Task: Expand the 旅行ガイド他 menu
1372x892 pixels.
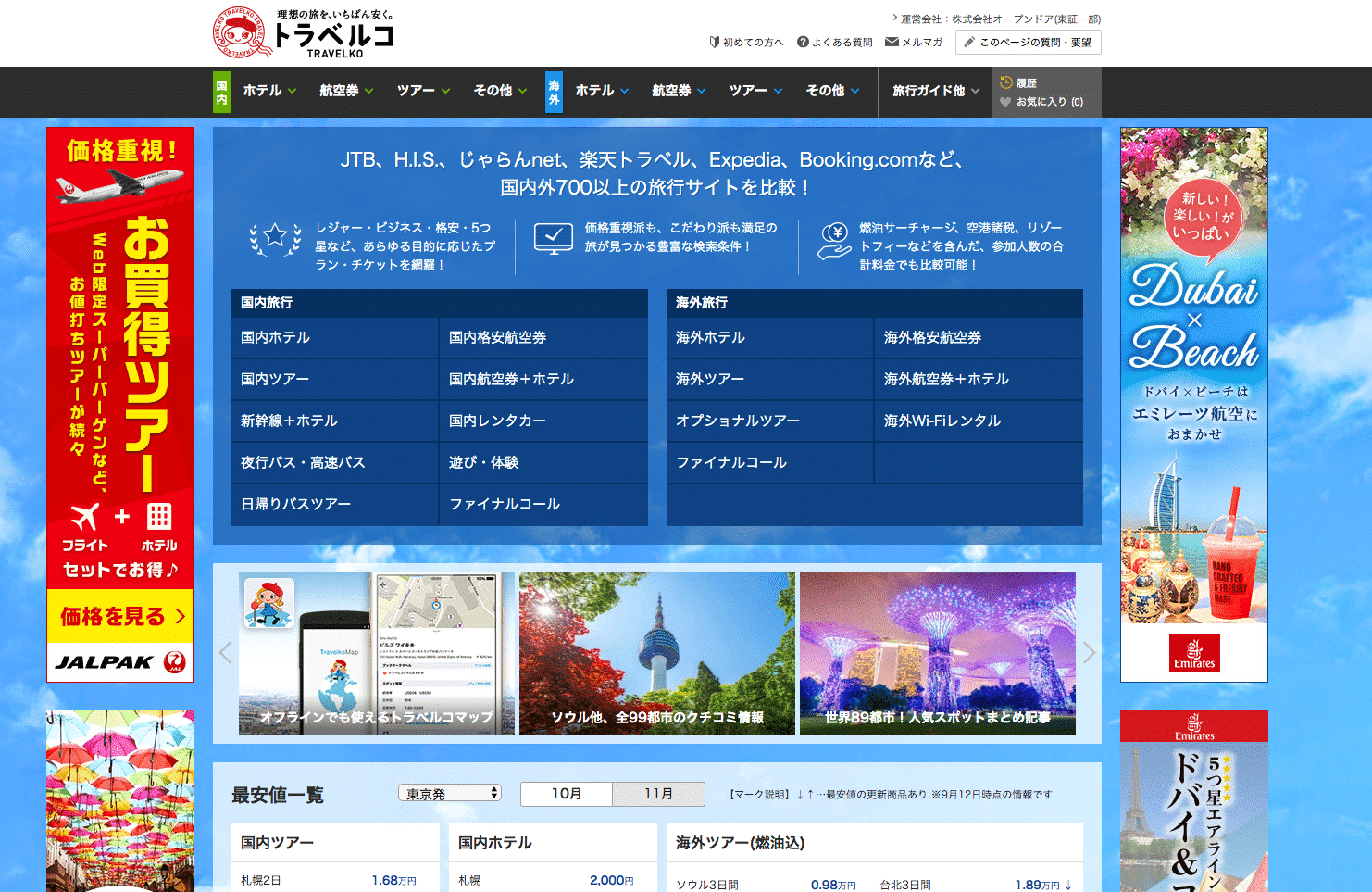Action: tap(935, 91)
